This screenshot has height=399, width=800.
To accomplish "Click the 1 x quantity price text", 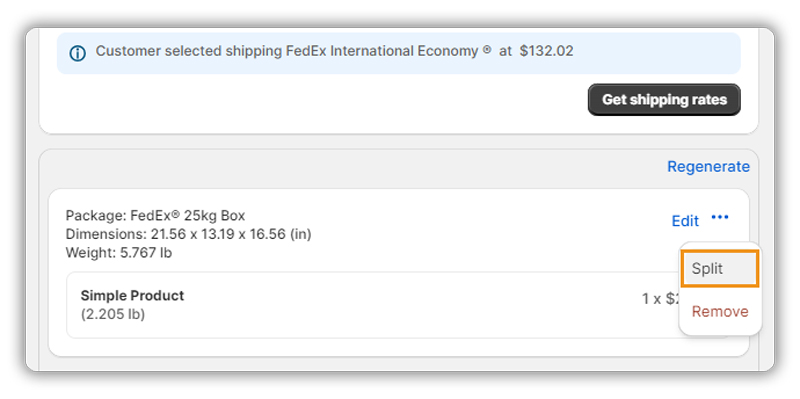I will [x=661, y=299].
